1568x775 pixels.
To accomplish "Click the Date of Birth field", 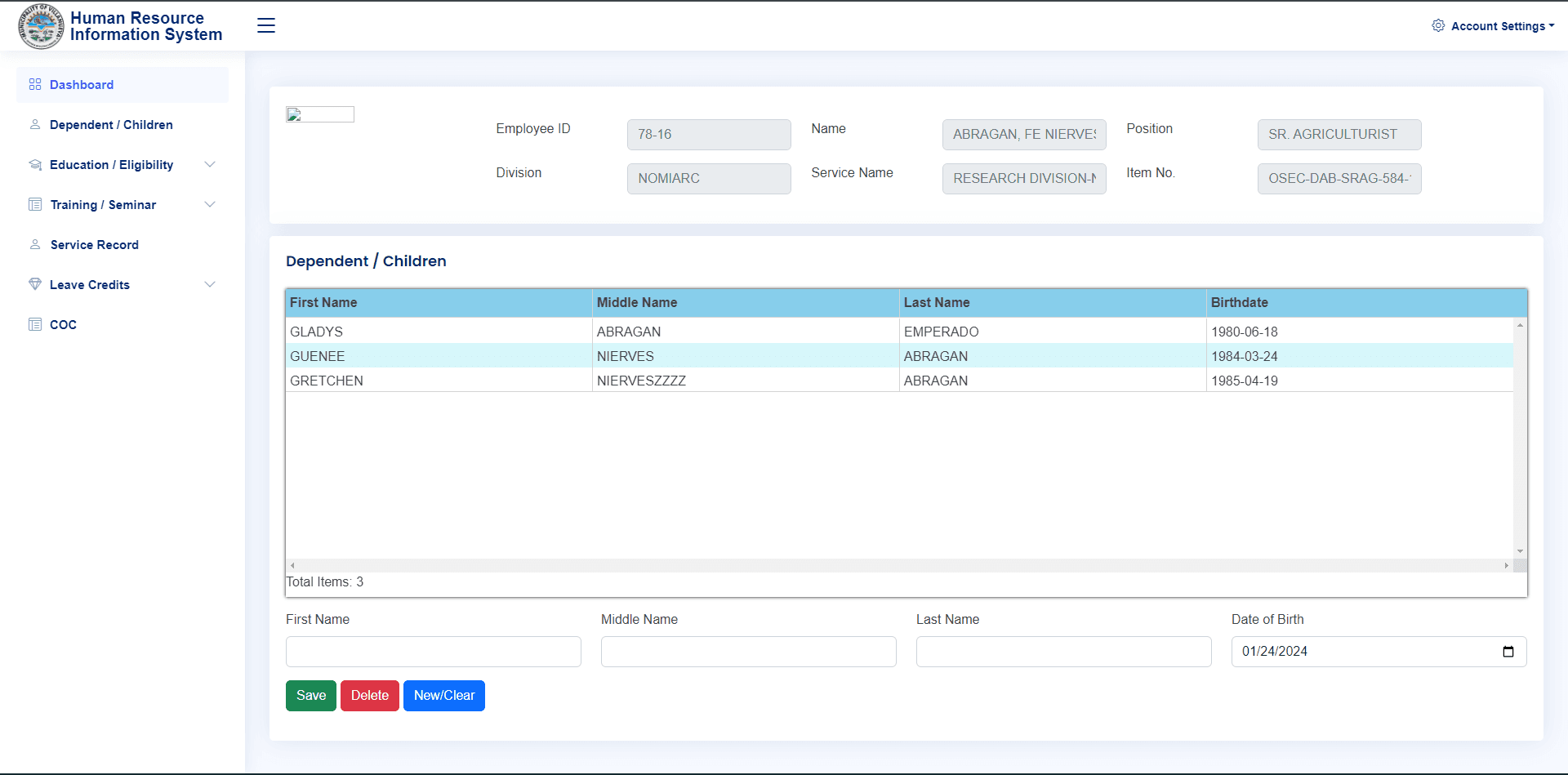I will (x=1379, y=652).
